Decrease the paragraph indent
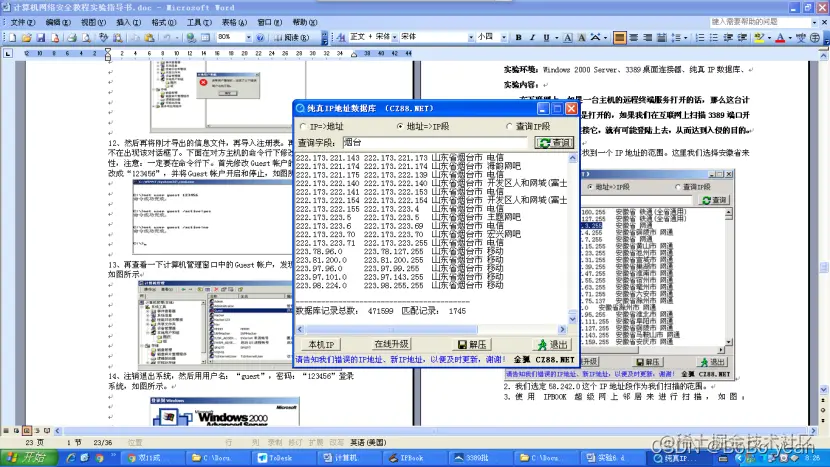Image resolution: width=830 pixels, height=467 pixels. pyautogui.click(x=728, y=38)
